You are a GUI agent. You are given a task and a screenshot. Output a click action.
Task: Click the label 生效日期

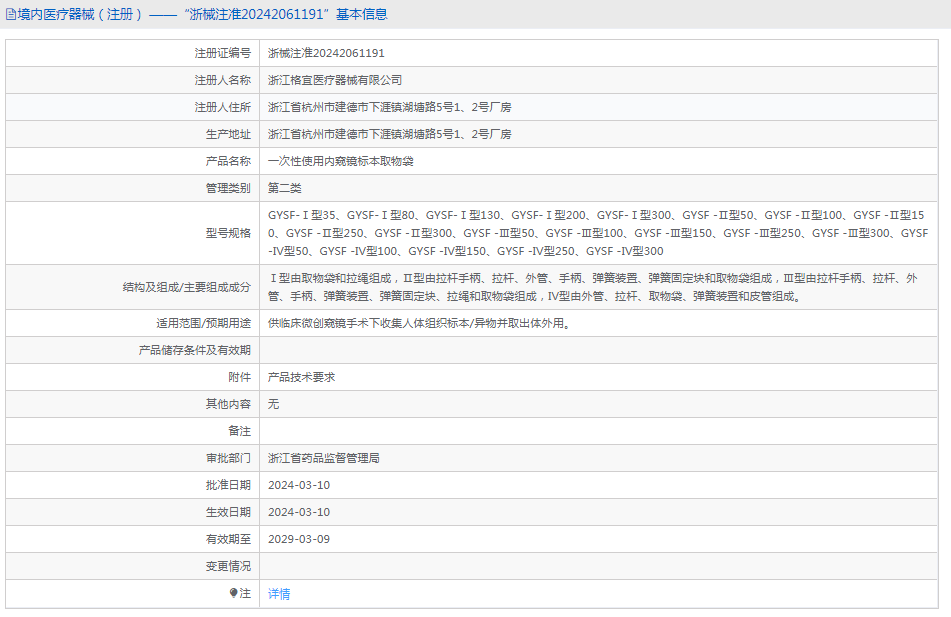click(x=228, y=512)
